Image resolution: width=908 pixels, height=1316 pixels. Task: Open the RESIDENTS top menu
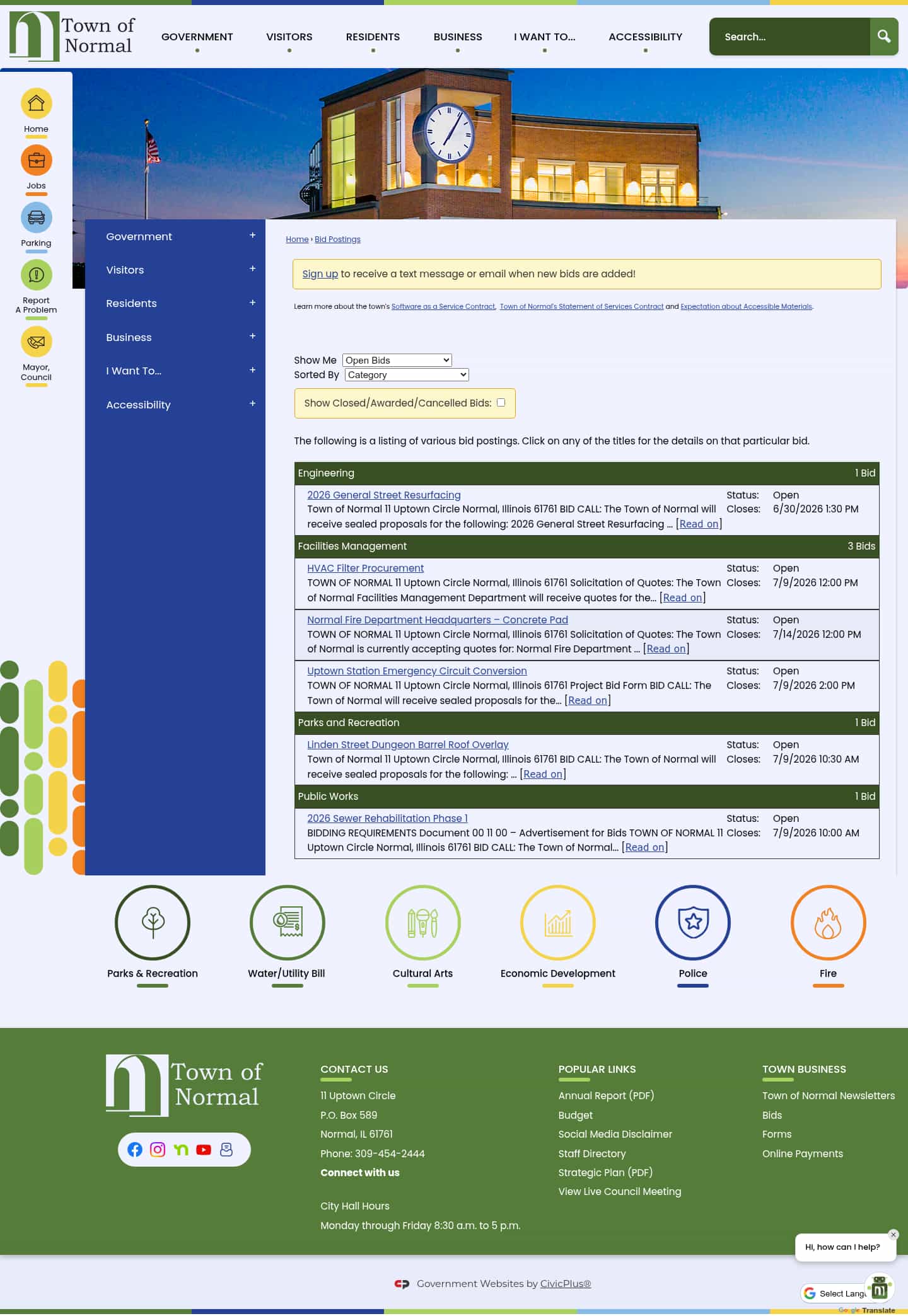click(x=373, y=37)
